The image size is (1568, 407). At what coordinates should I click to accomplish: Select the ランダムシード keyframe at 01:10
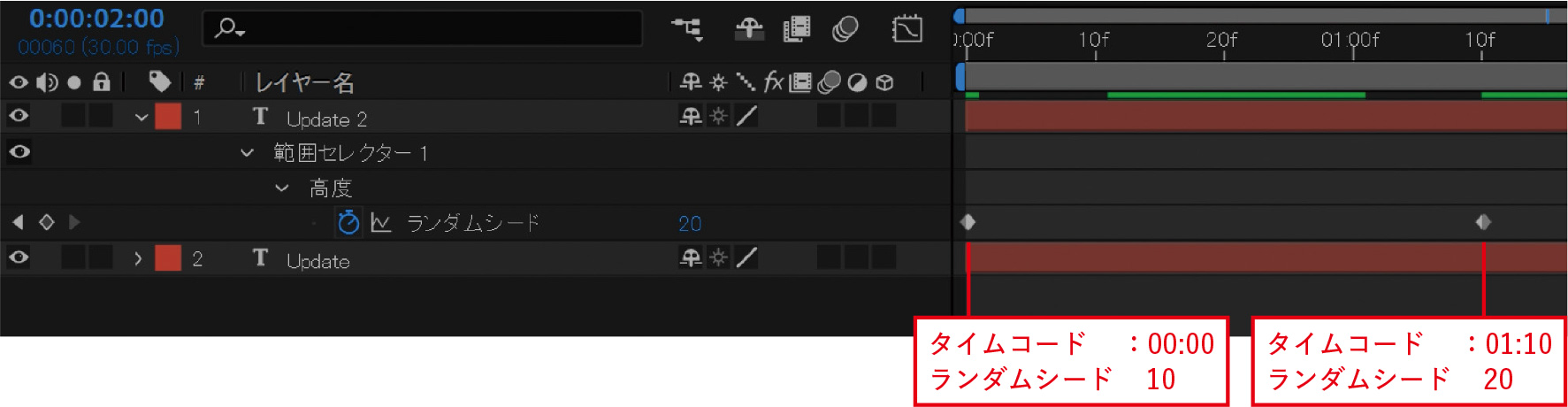point(1483,222)
